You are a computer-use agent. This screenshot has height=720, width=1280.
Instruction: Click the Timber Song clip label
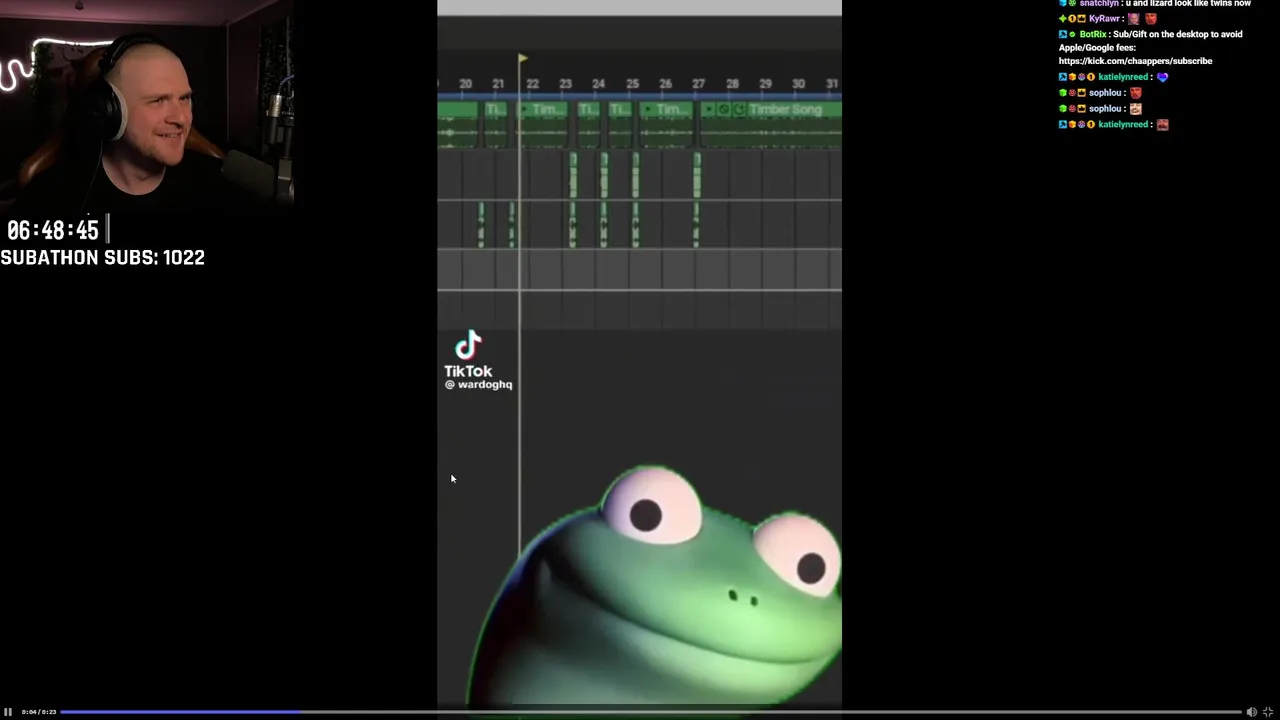click(785, 109)
